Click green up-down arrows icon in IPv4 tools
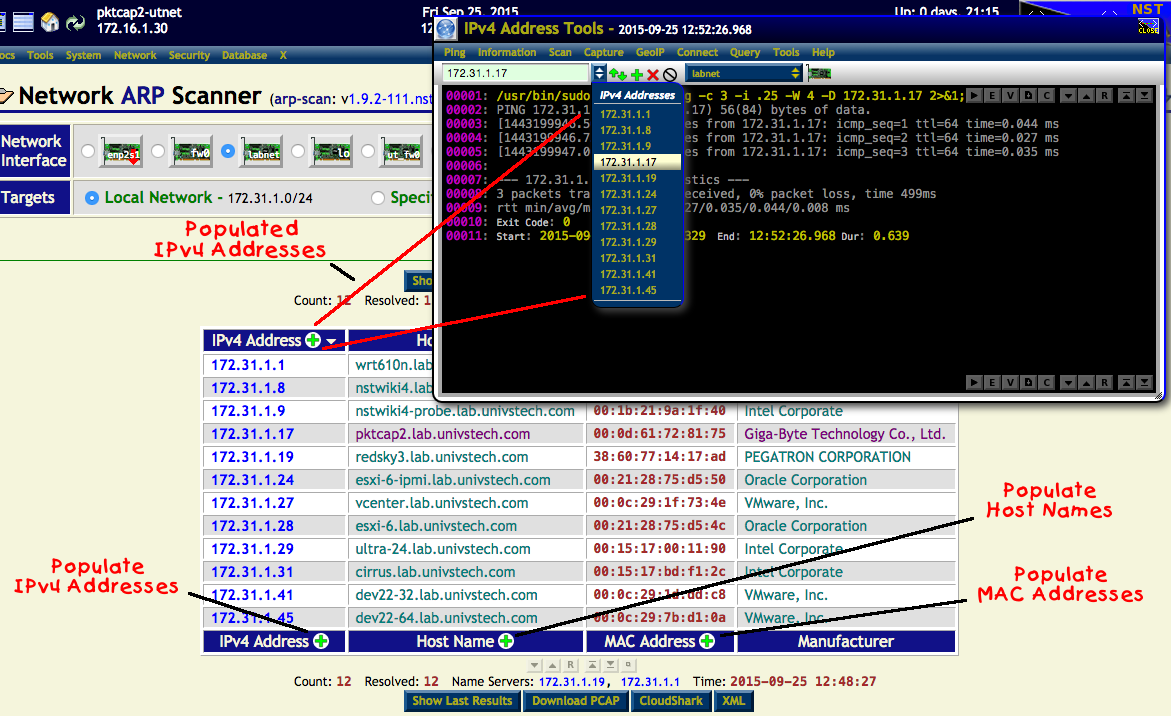This screenshot has height=716, width=1171. 618,74
